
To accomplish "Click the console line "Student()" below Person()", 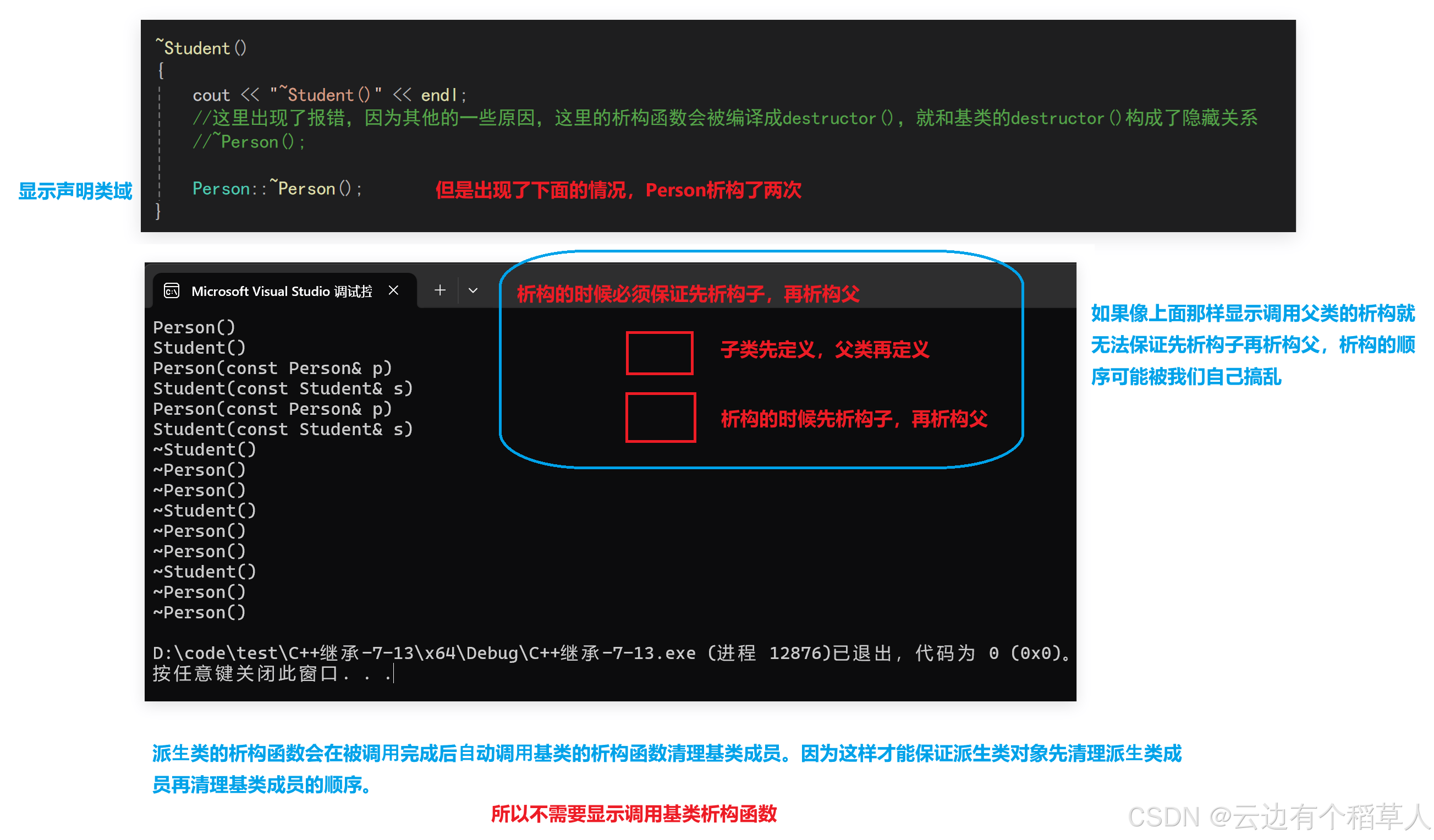I will pyautogui.click(x=199, y=348).
